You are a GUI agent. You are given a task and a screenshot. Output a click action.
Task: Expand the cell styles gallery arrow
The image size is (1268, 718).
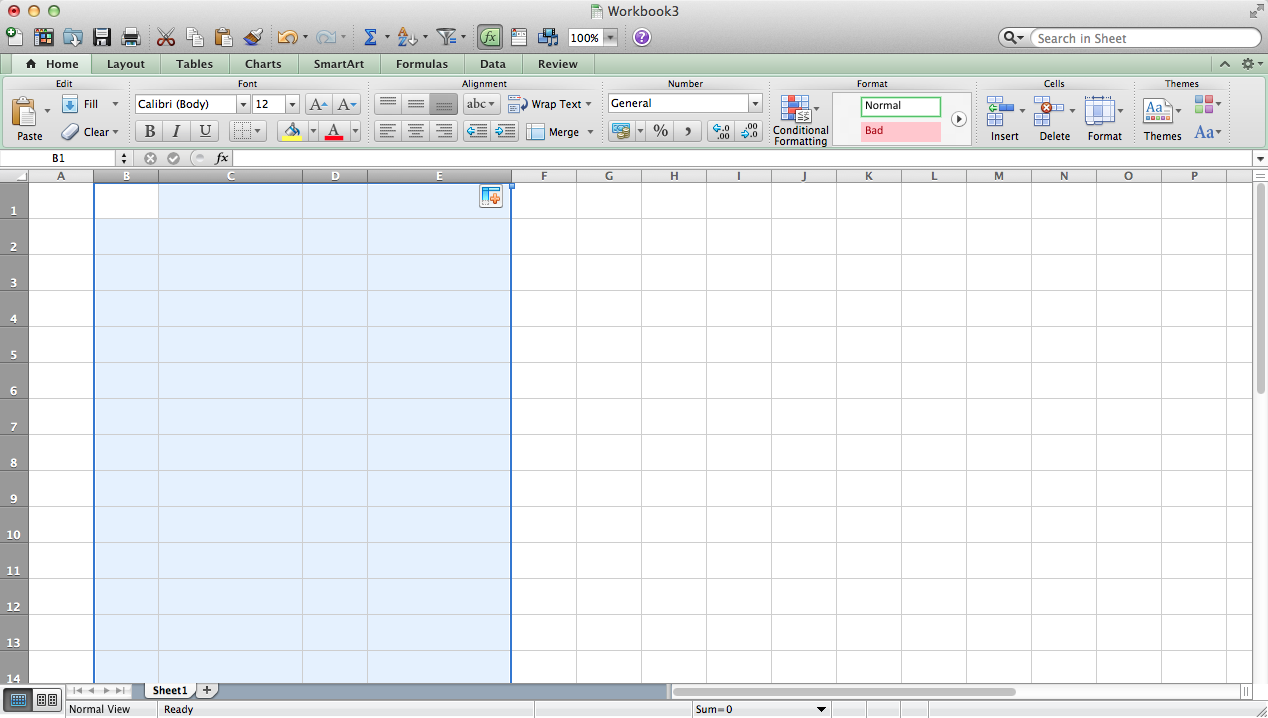pos(959,118)
